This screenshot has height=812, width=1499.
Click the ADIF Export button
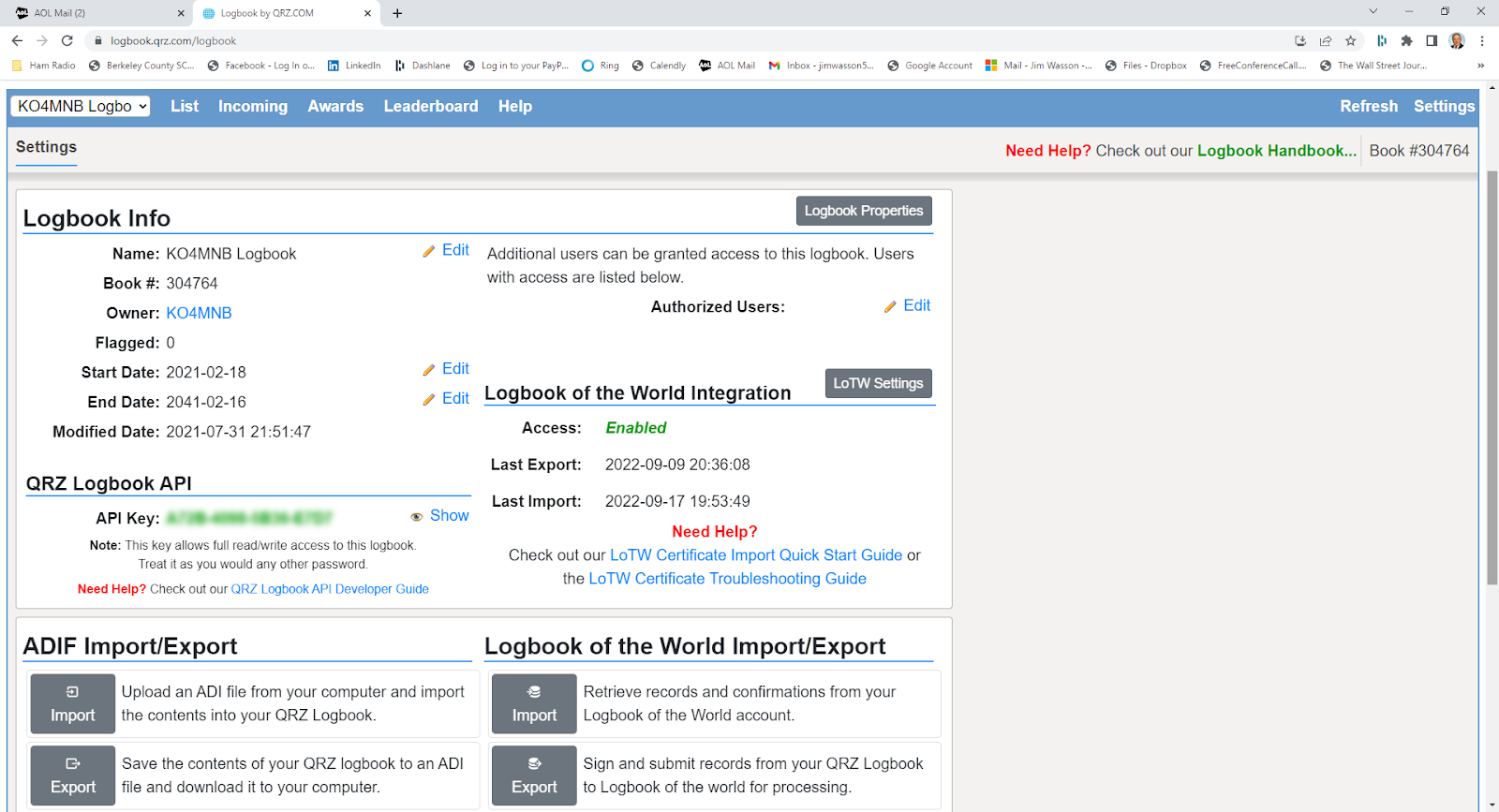(73, 775)
